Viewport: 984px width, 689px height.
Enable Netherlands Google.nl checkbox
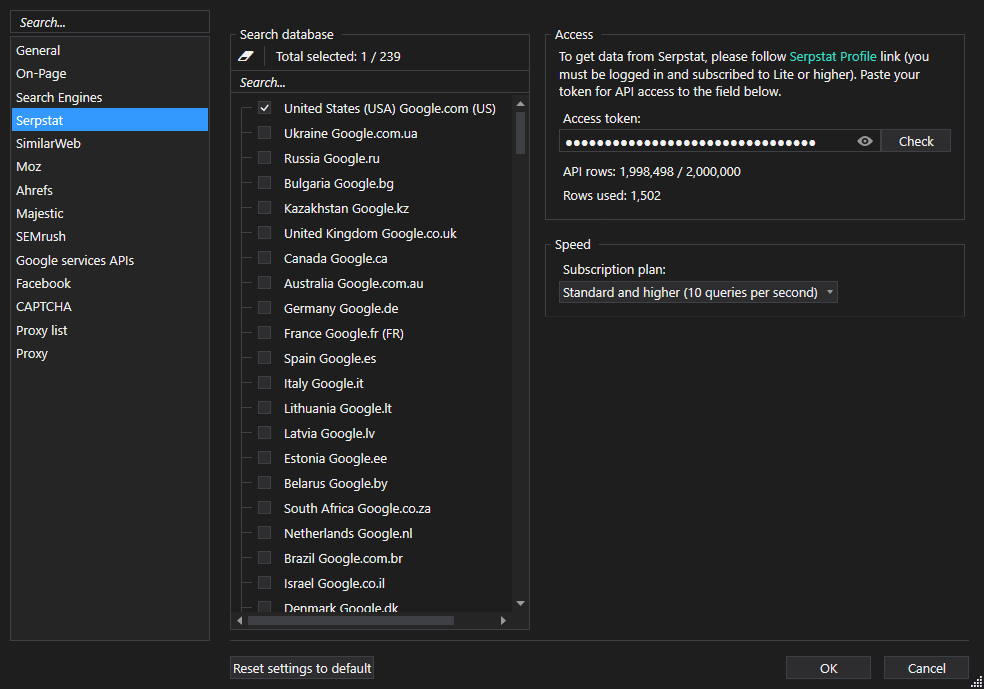[x=265, y=533]
